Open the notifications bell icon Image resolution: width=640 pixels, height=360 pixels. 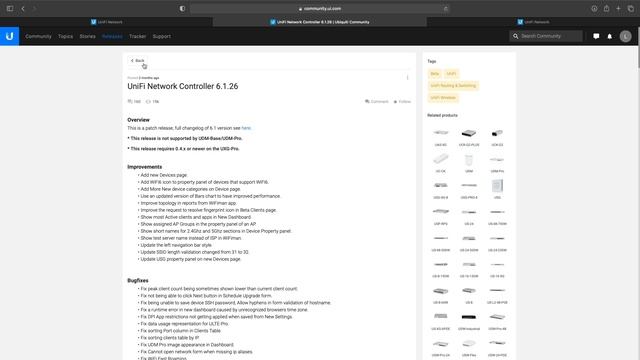[x=610, y=36]
